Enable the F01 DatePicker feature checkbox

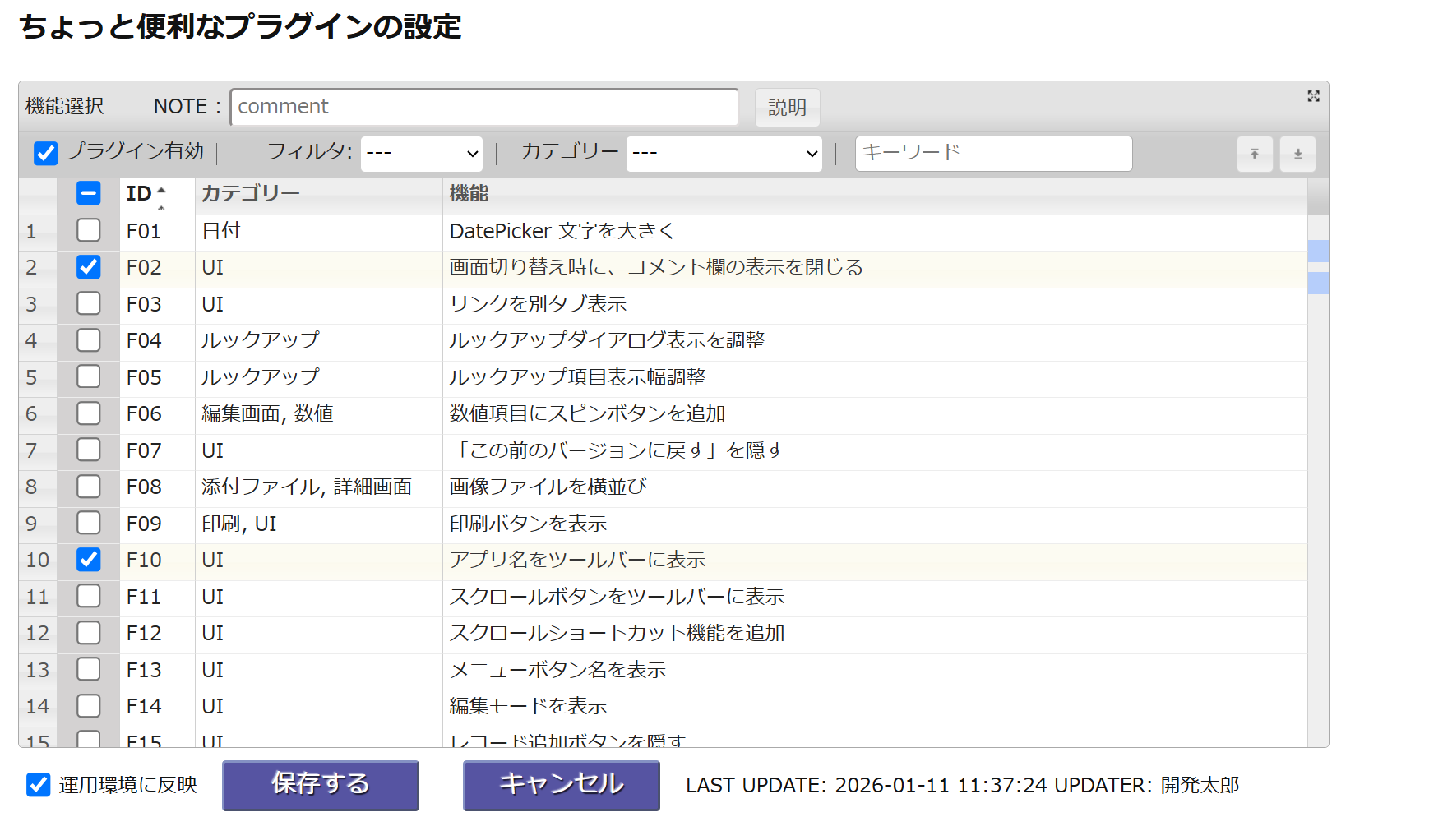point(89,231)
